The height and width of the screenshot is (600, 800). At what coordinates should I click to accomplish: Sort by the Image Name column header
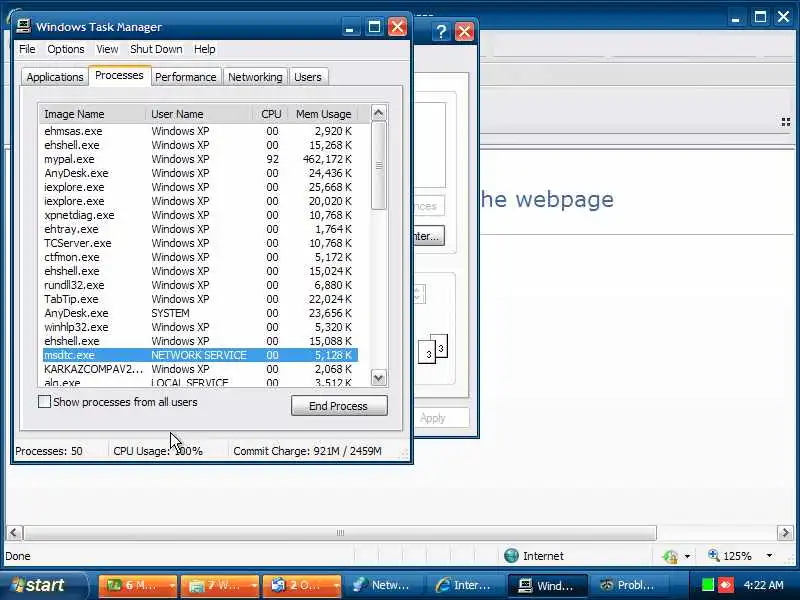(93, 114)
